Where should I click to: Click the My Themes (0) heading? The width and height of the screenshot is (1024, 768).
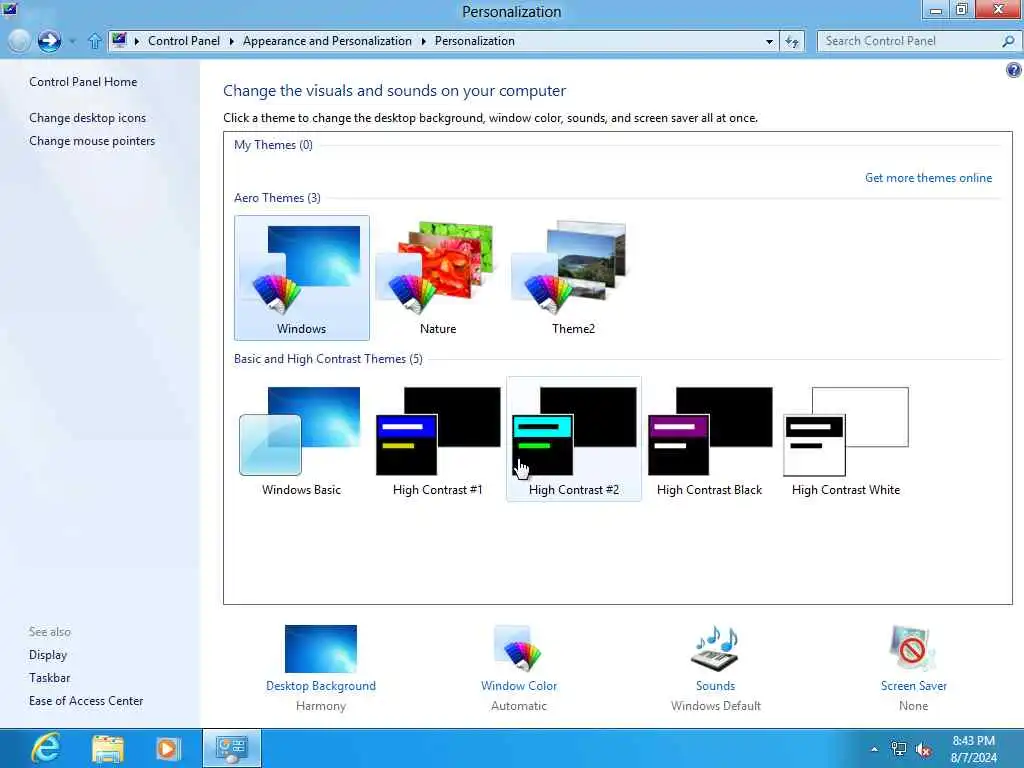click(273, 145)
